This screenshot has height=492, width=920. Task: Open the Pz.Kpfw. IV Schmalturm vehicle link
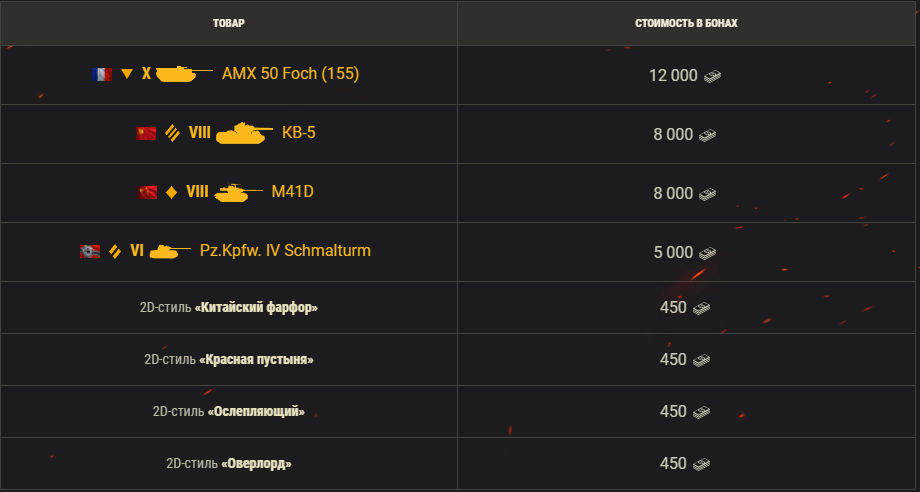coord(285,250)
